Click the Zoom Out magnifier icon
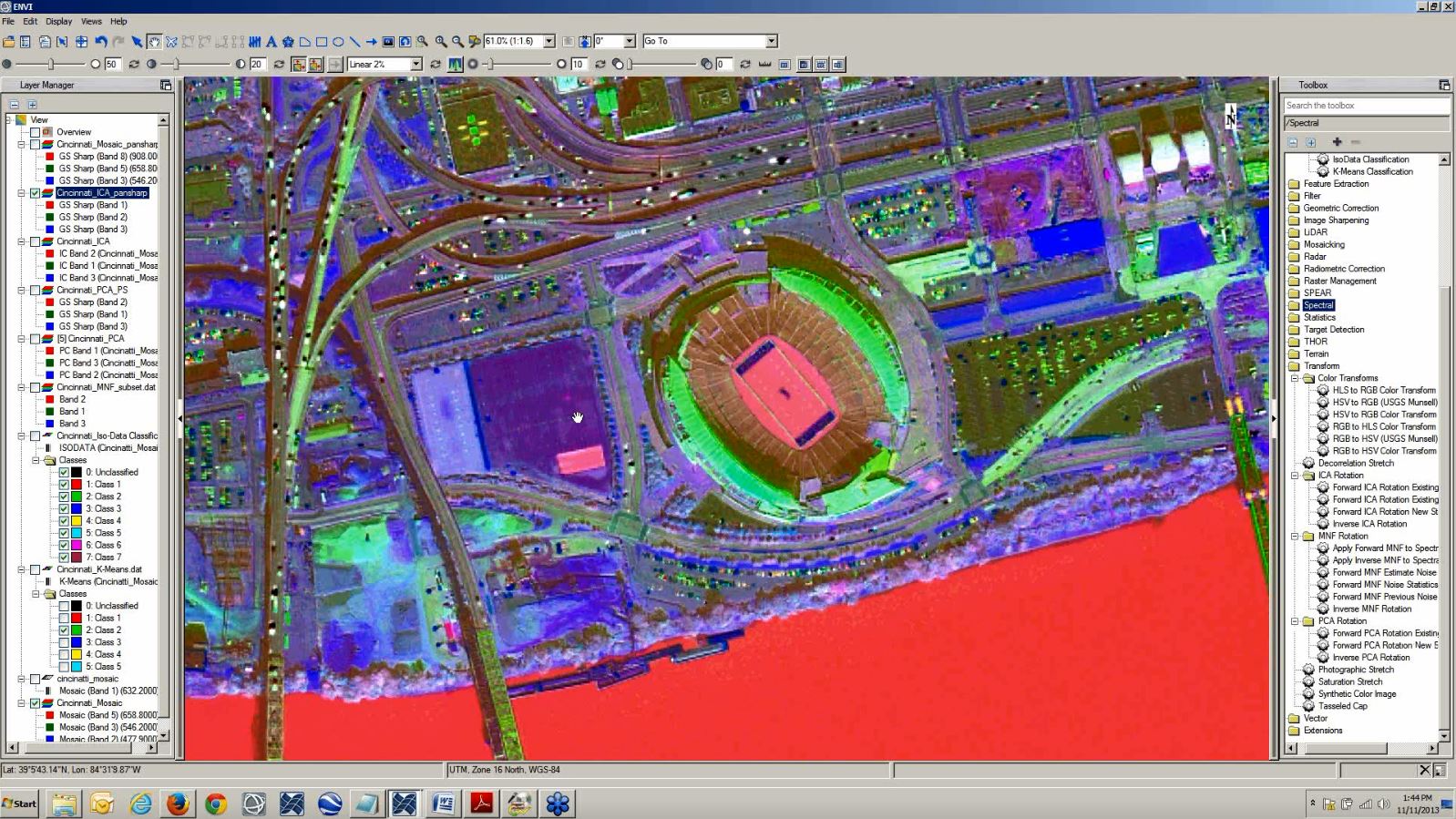This screenshot has width=1456, height=819. pos(457,42)
